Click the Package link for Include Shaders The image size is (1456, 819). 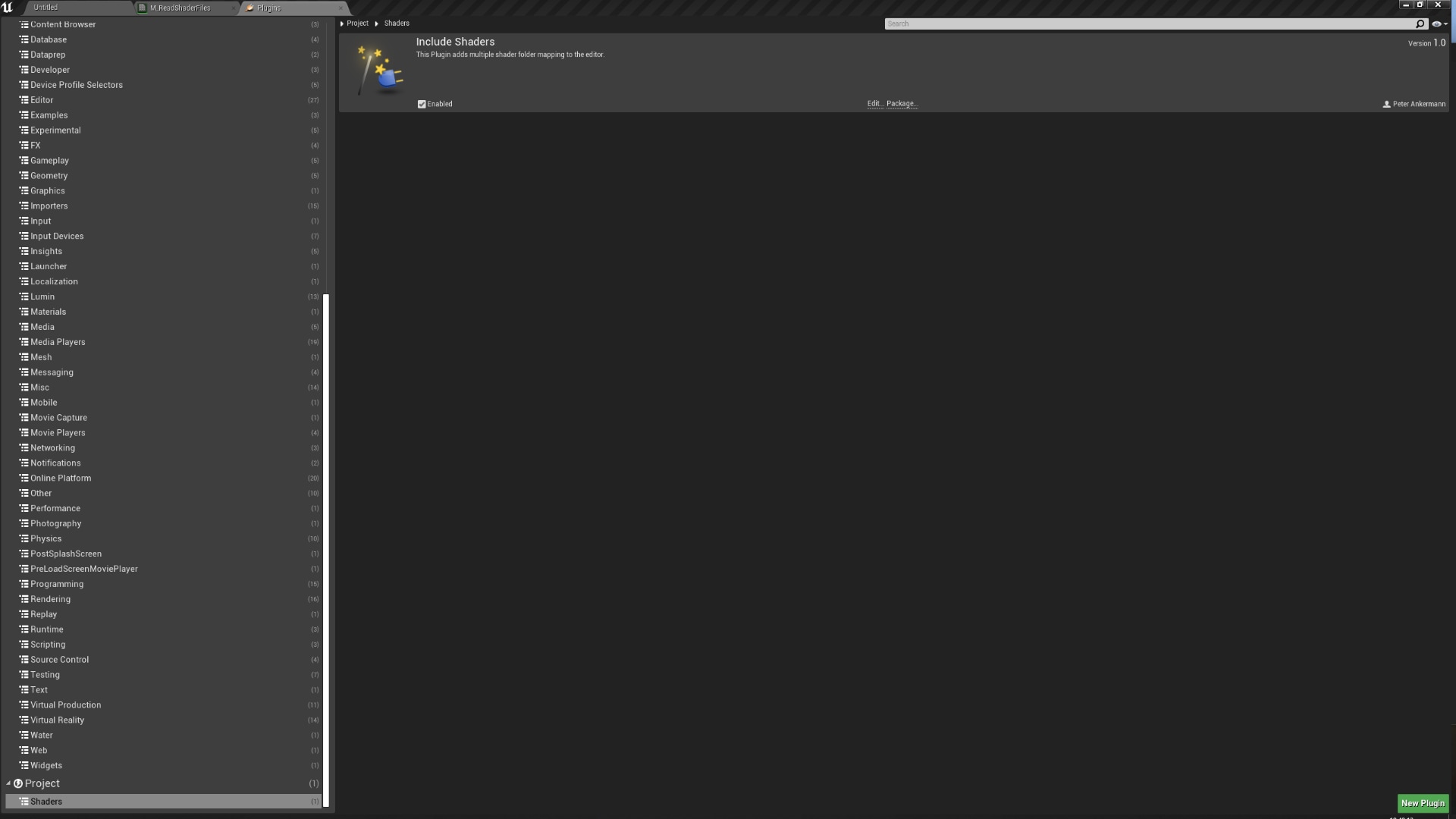tap(901, 104)
